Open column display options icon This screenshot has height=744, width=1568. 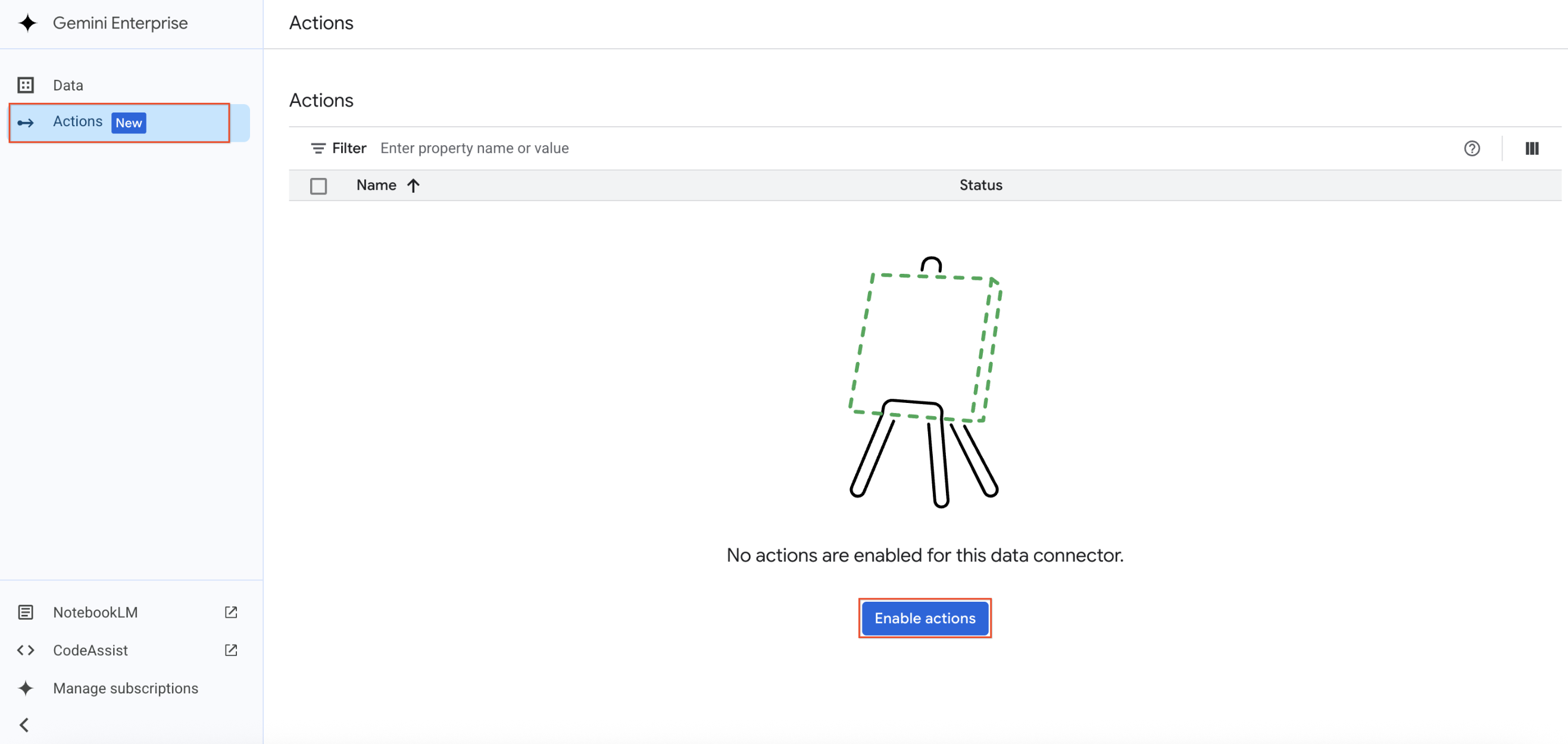coord(1532,149)
